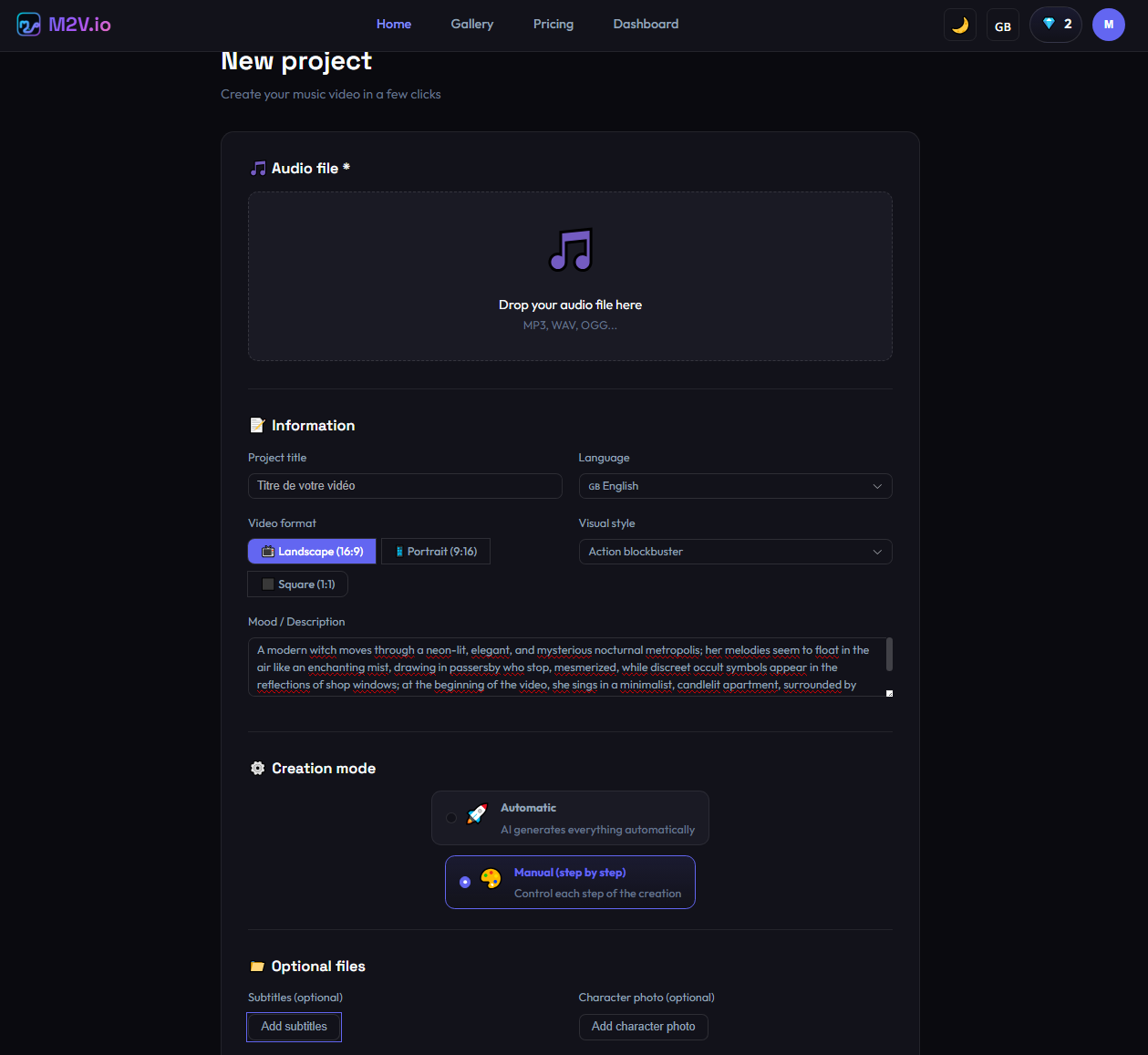Open the M profile avatar menu
The height and width of the screenshot is (1055, 1148).
point(1108,25)
